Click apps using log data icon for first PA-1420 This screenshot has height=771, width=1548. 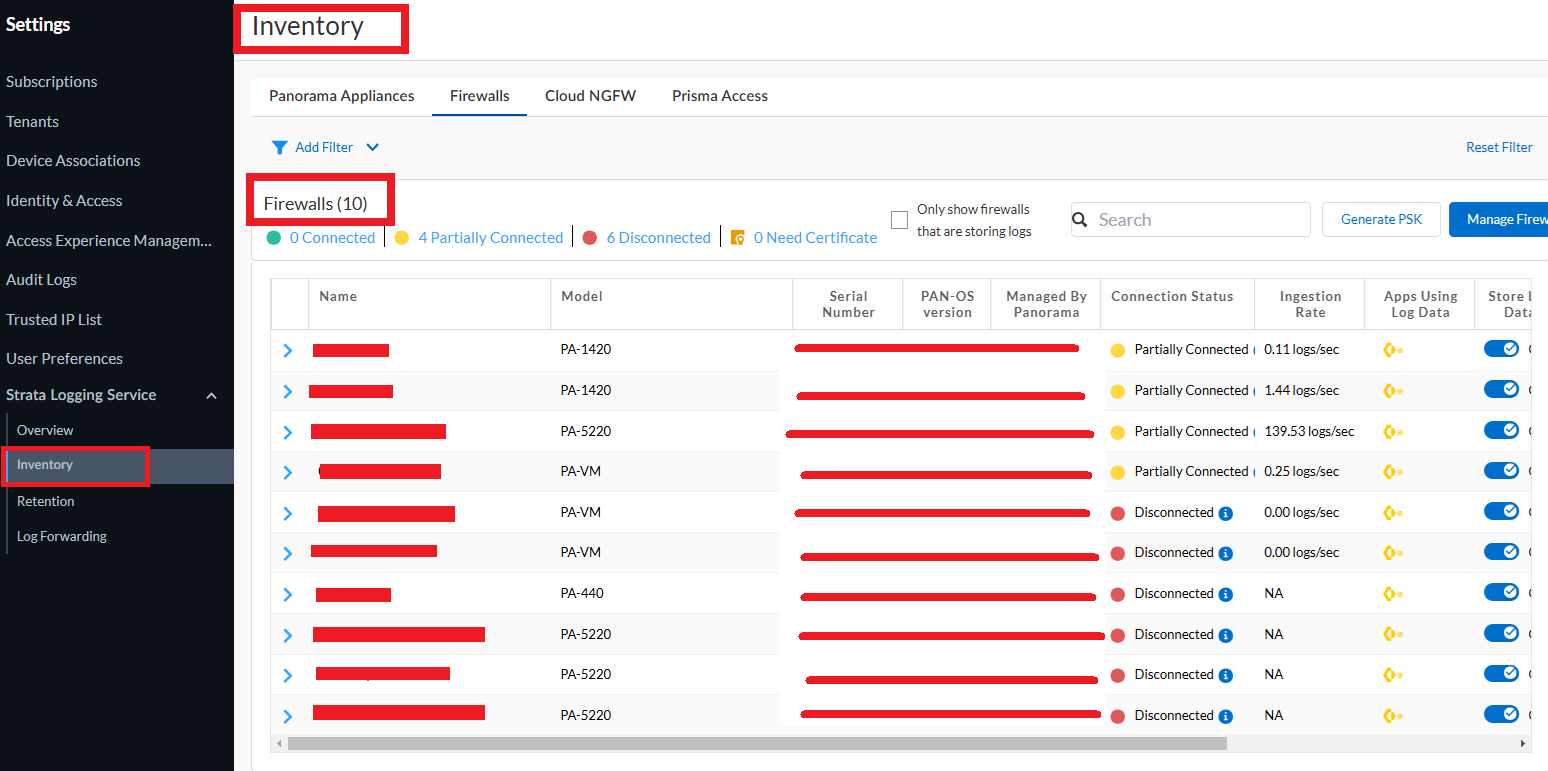(x=1392, y=350)
